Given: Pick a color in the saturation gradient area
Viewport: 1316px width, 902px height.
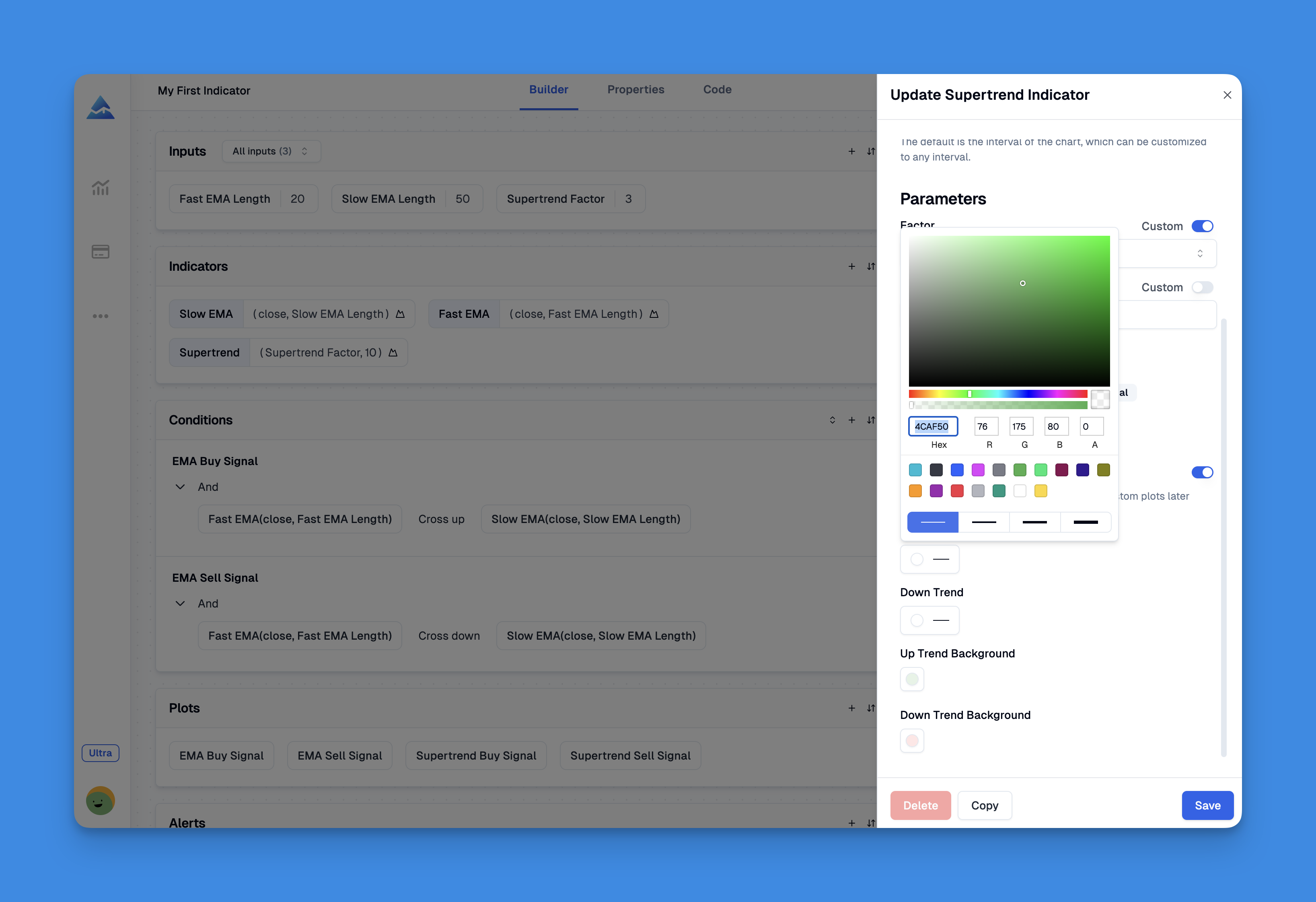Looking at the screenshot, I should (x=1009, y=311).
